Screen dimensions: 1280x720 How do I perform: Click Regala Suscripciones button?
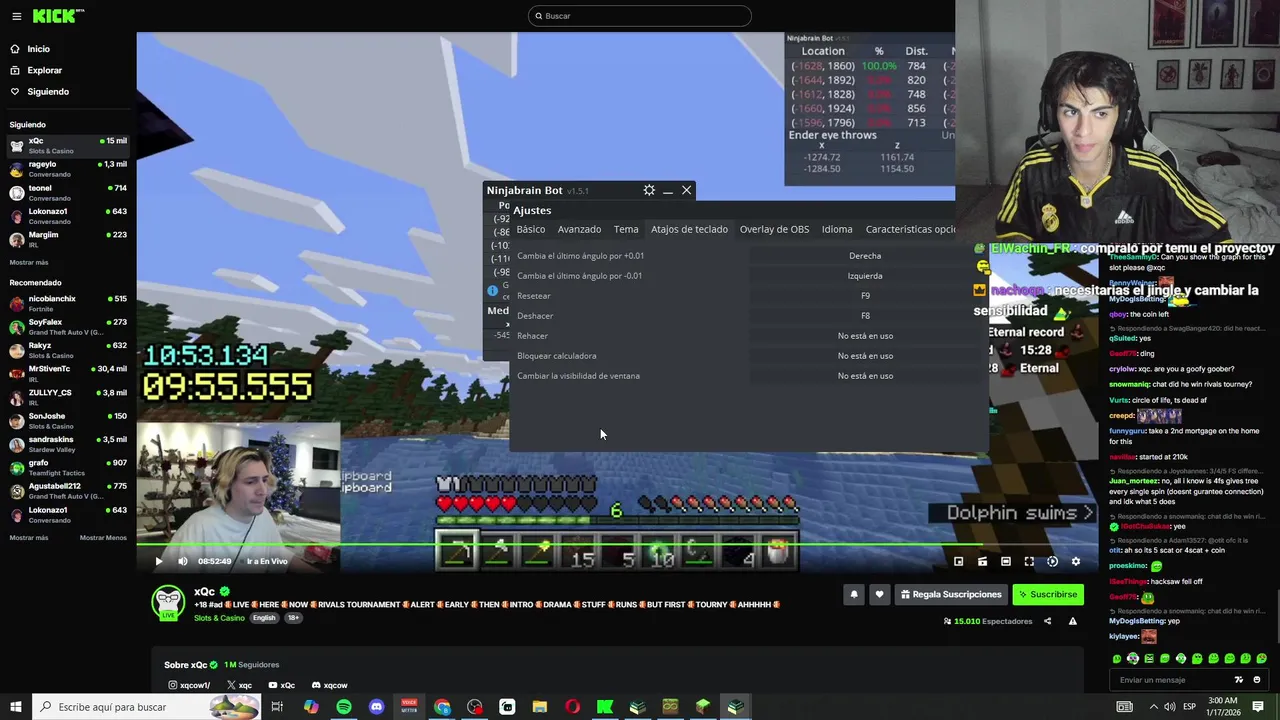(951, 594)
